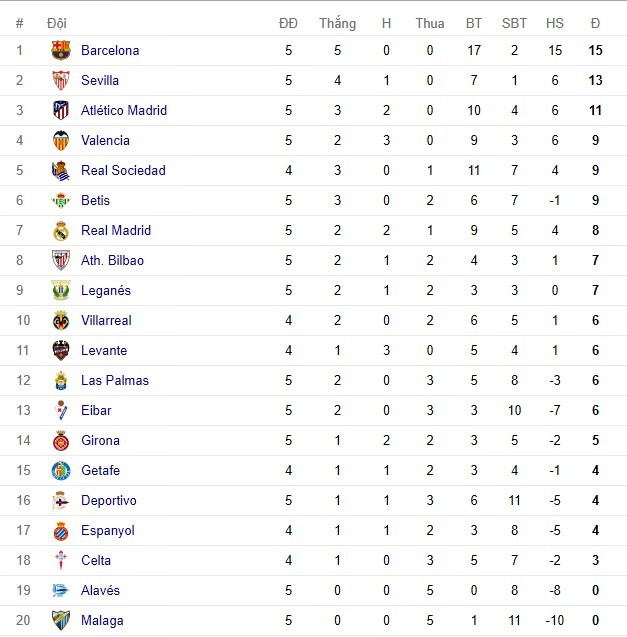This screenshot has width=627, height=637.
Task: Click the Atlético Madrid crest icon
Action: click(61, 111)
